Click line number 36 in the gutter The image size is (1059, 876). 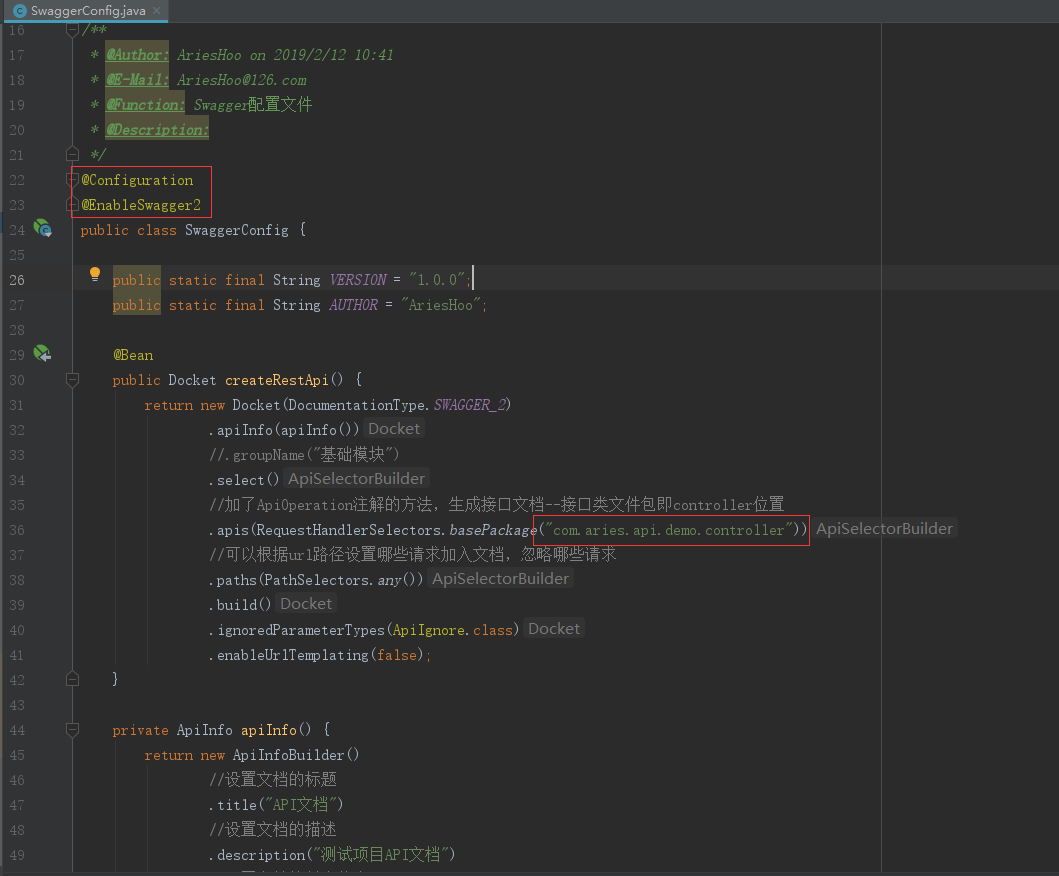[17, 530]
